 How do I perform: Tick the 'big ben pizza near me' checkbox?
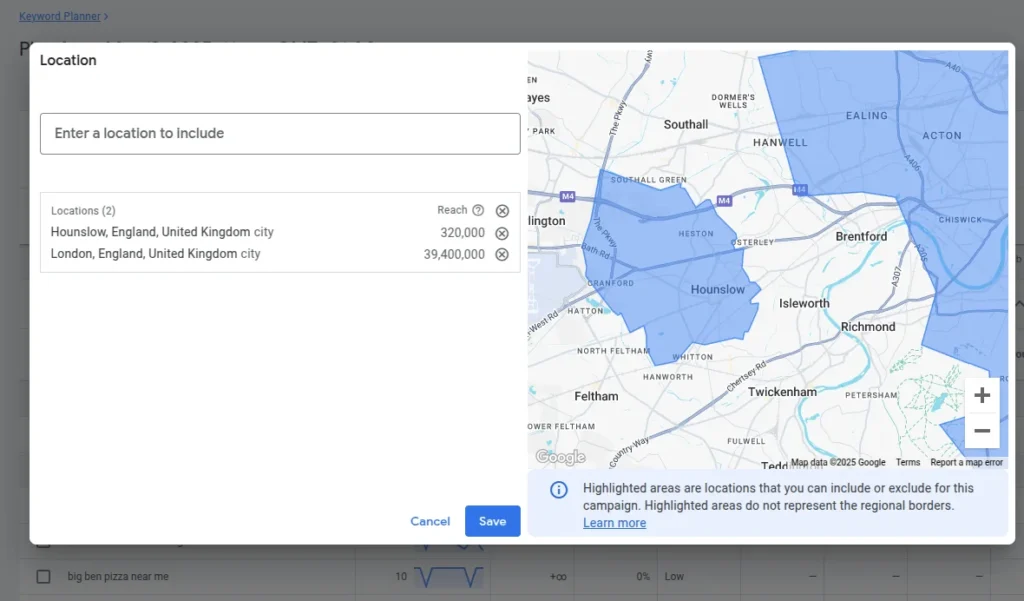tap(43, 576)
